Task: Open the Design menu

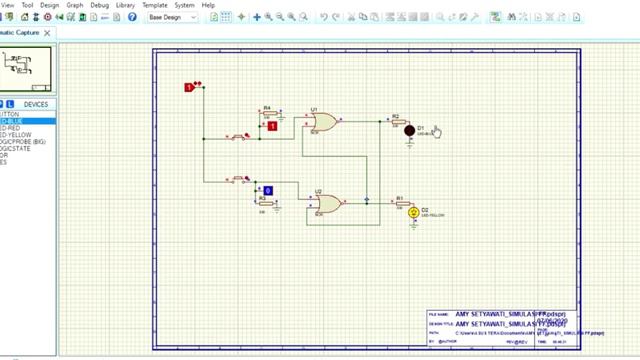Action: pyautogui.click(x=49, y=5)
